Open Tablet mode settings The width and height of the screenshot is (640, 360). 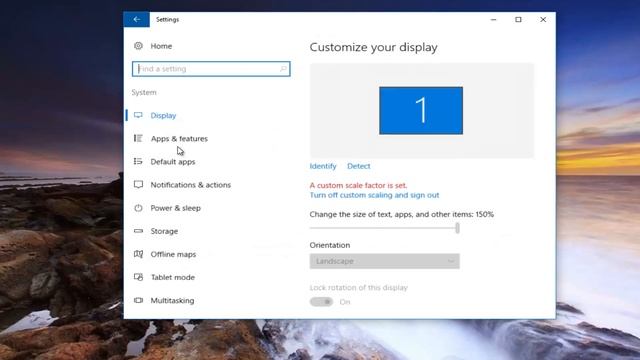173,277
